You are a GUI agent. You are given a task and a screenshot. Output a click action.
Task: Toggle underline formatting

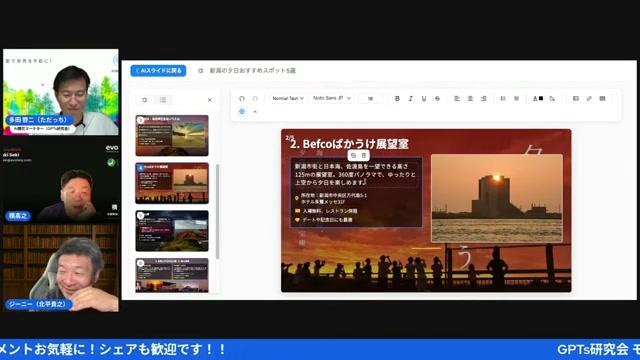pos(424,98)
